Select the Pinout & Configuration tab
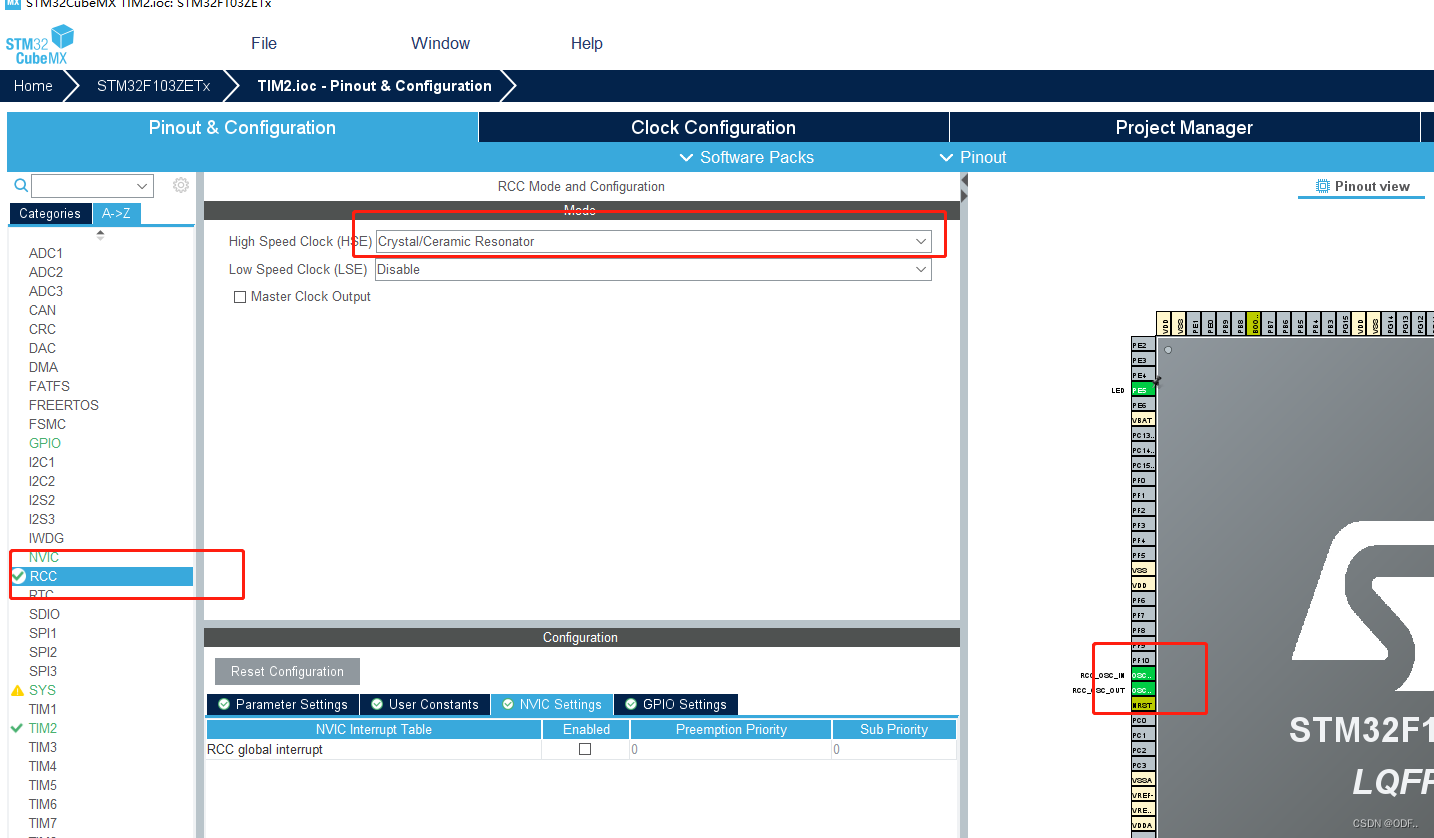The height and width of the screenshot is (838, 1434). pos(242,127)
